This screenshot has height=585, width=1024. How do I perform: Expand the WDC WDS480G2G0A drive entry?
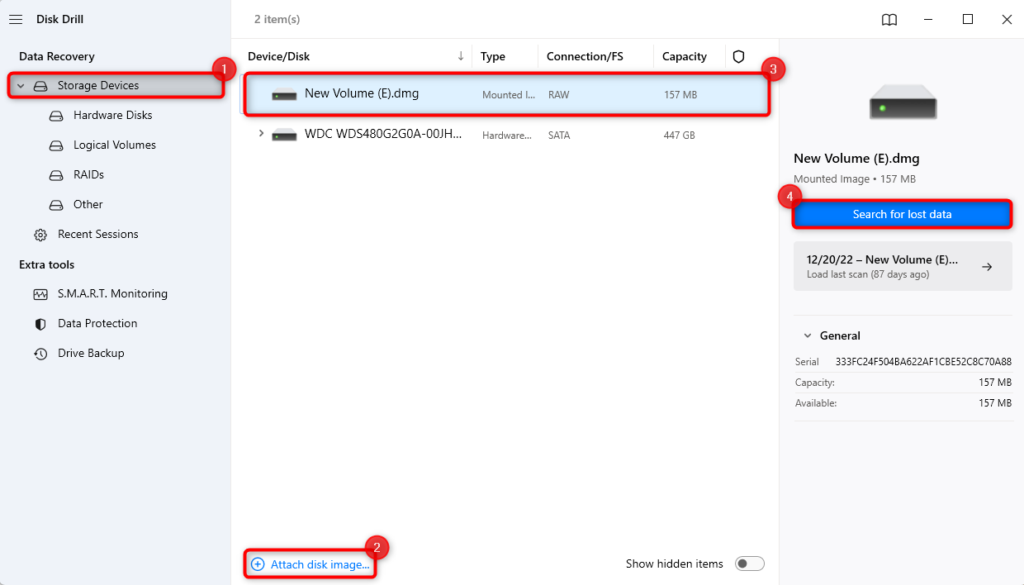261,131
